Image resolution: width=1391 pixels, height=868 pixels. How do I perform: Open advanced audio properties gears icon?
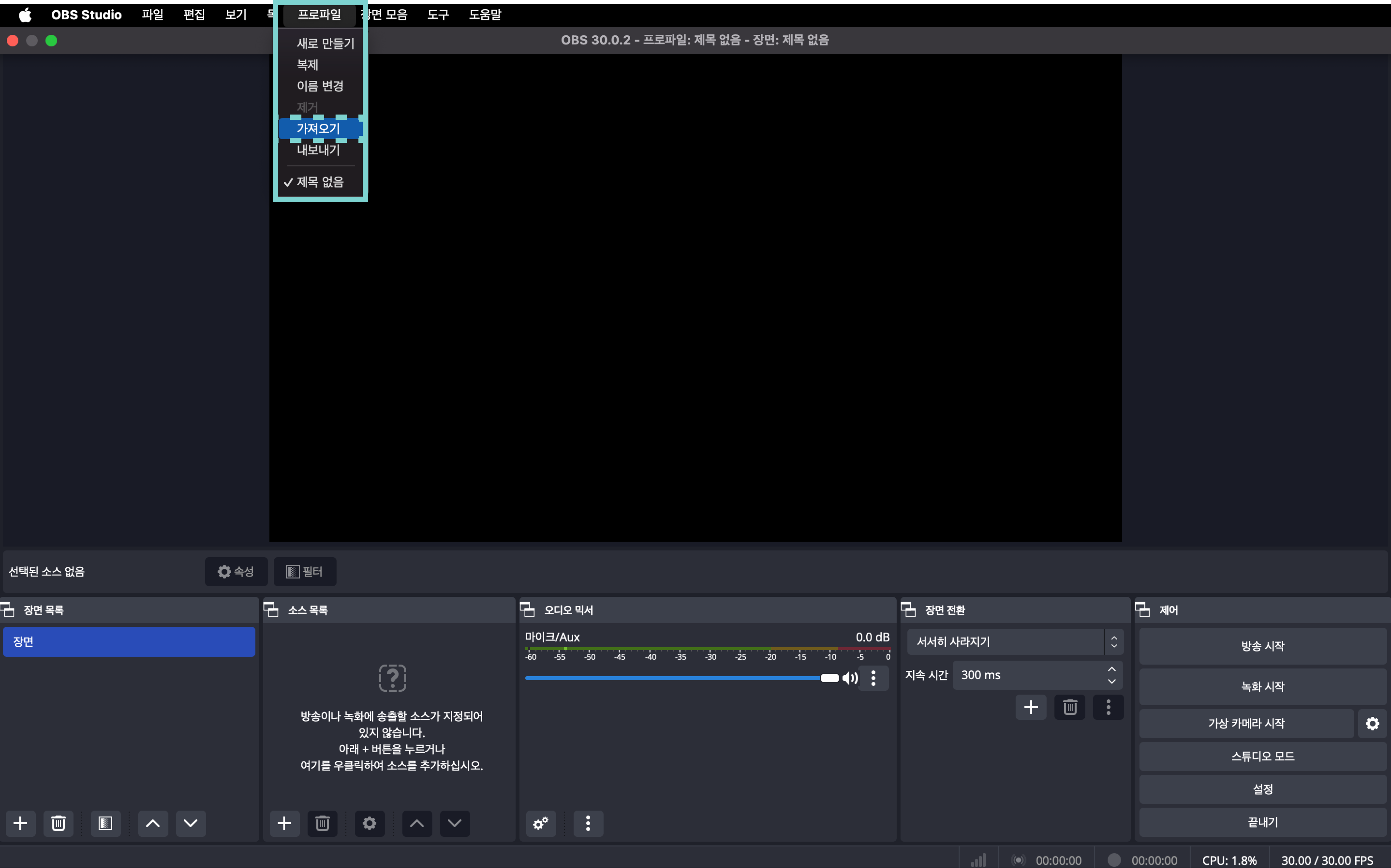pyautogui.click(x=540, y=823)
